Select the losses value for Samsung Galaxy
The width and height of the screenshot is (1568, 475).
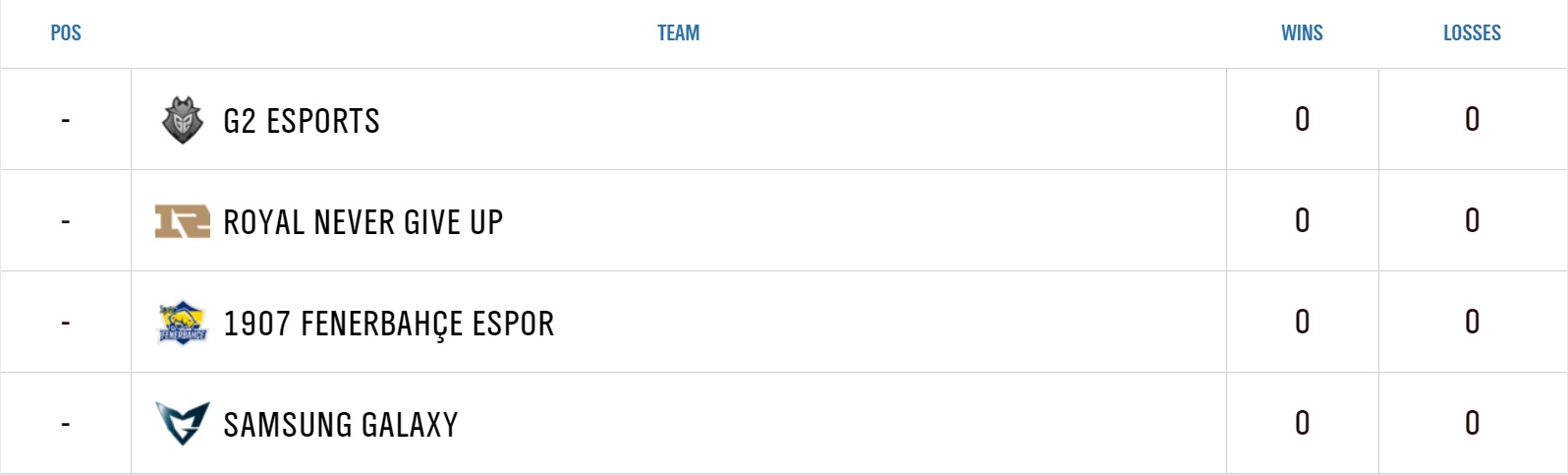pyautogui.click(x=1472, y=423)
